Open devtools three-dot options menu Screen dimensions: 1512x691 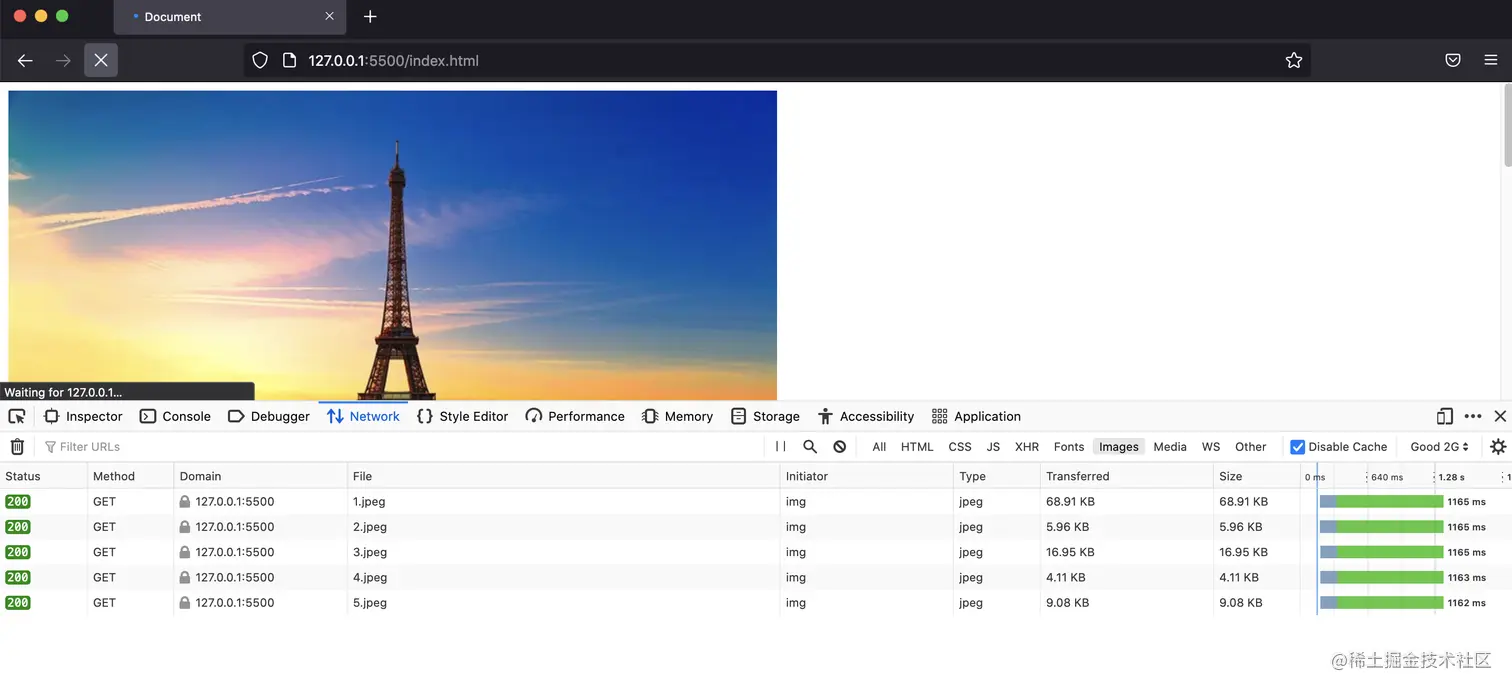pyautogui.click(x=1473, y=416)
